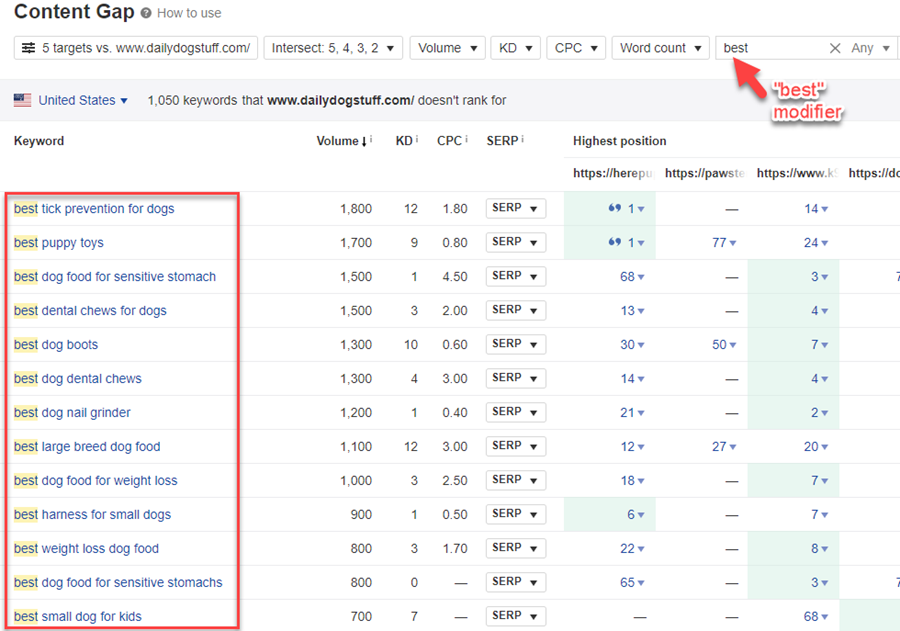The image size is (900, 631).
Task: Open the Intersect dropdown filter
Action: [x=333, y=48]
